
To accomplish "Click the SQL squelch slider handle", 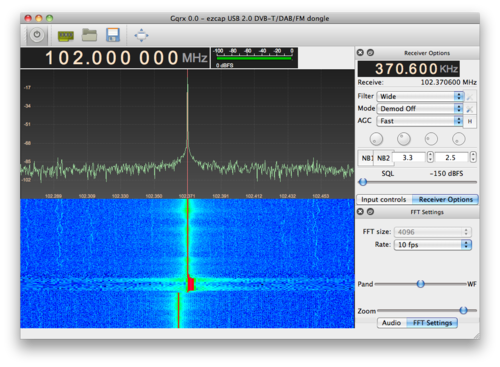I will pos(363,182).
